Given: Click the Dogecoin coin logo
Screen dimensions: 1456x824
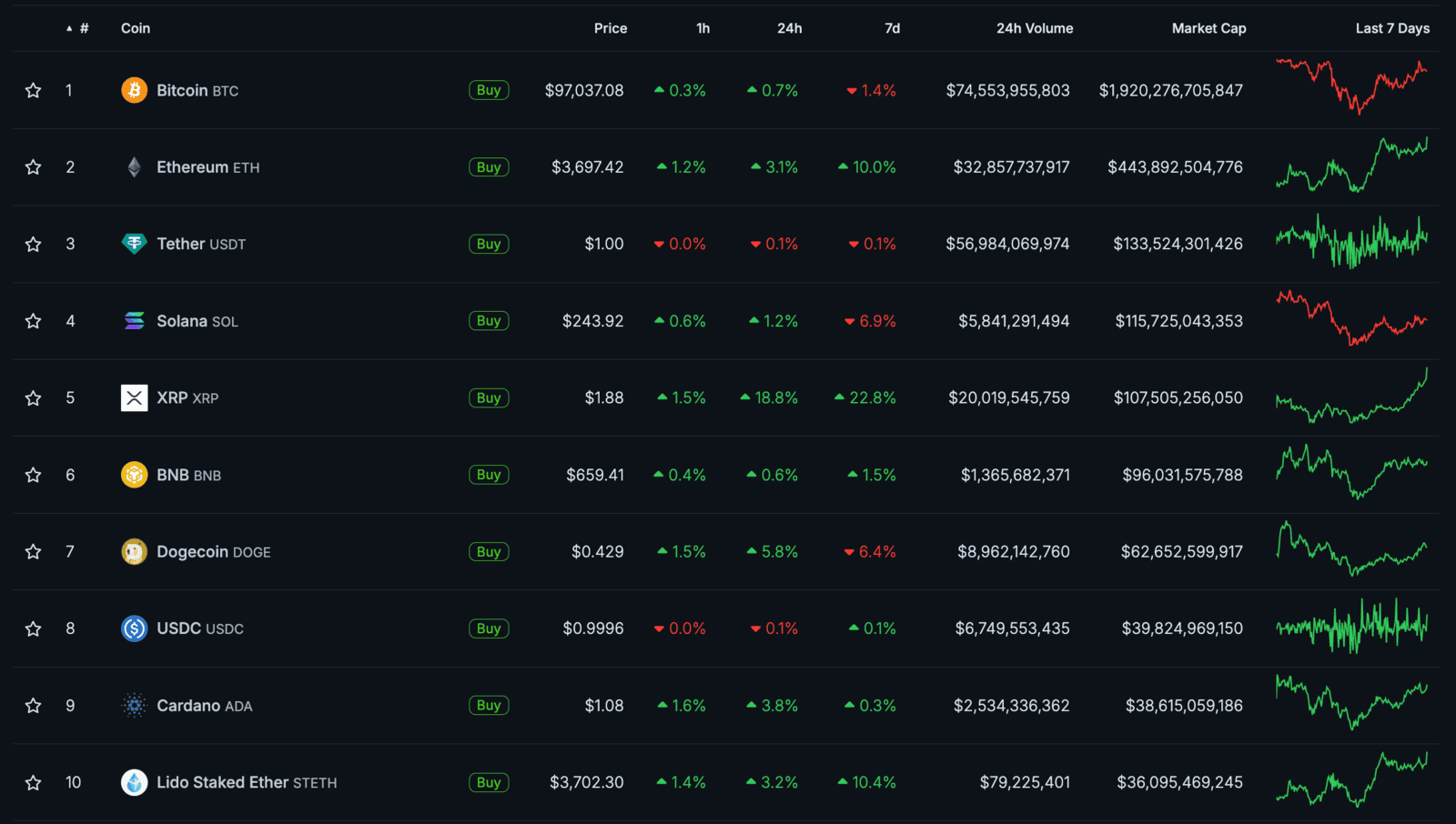Looking at the screenshot, I should [134, 551].
